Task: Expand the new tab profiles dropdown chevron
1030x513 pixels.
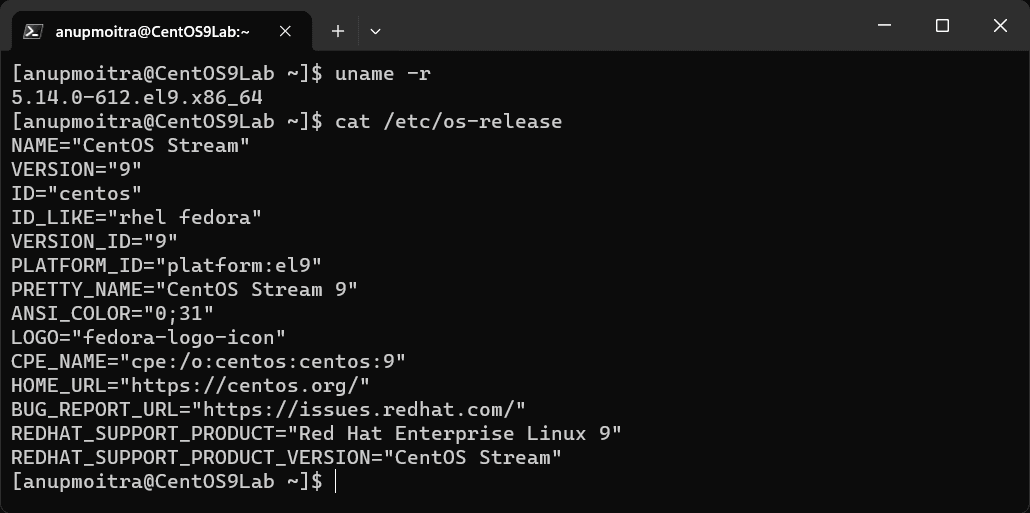Action: tap(375, 31)
